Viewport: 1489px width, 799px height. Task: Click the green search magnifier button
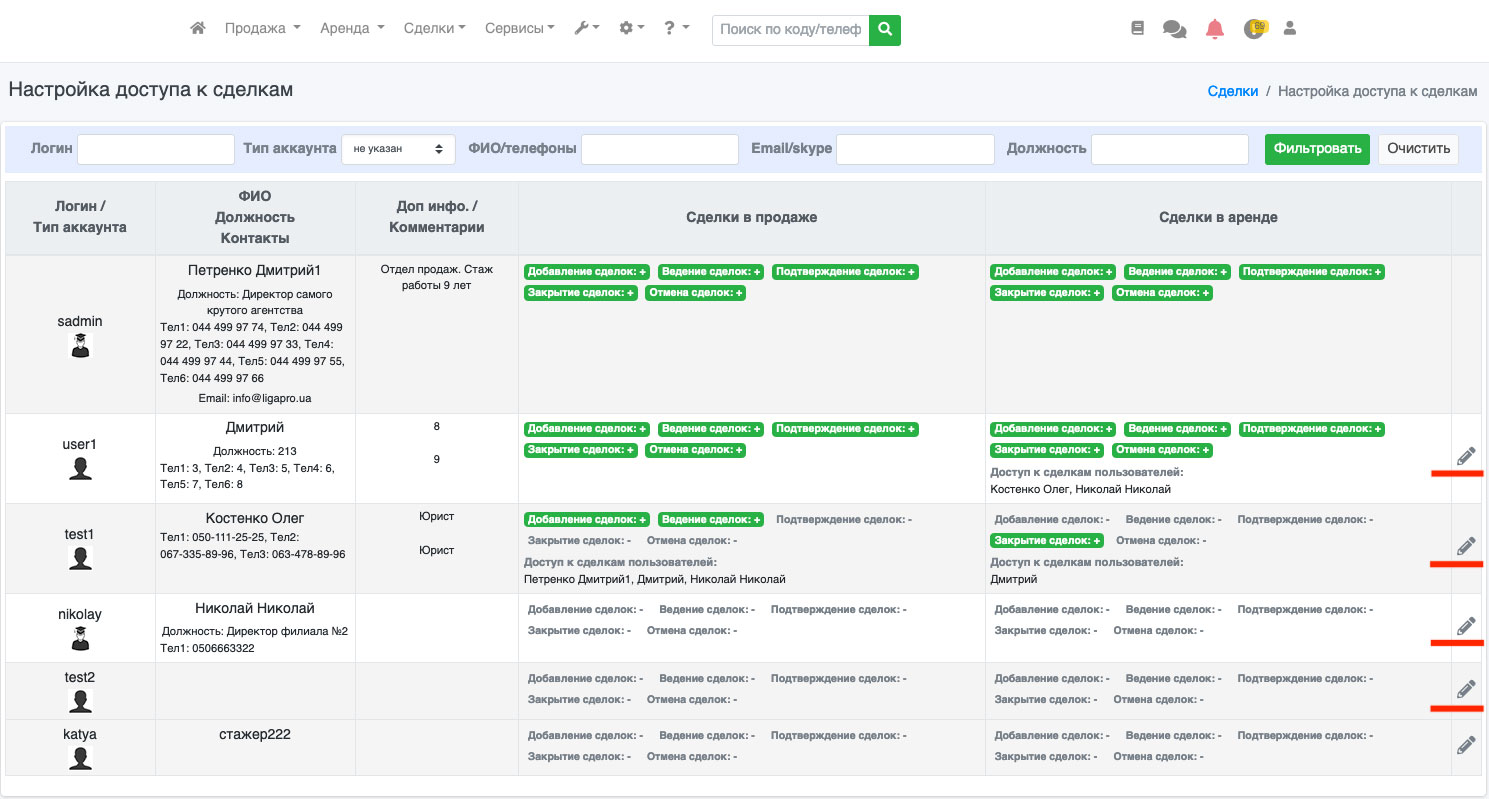(x=885, y=30)
